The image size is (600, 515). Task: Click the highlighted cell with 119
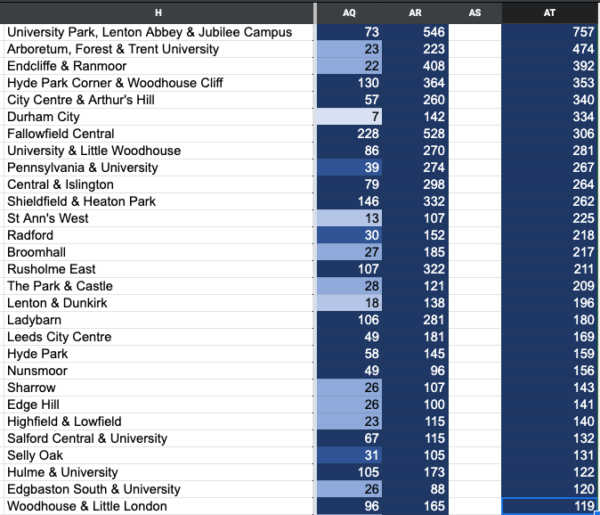click(549, 506)
